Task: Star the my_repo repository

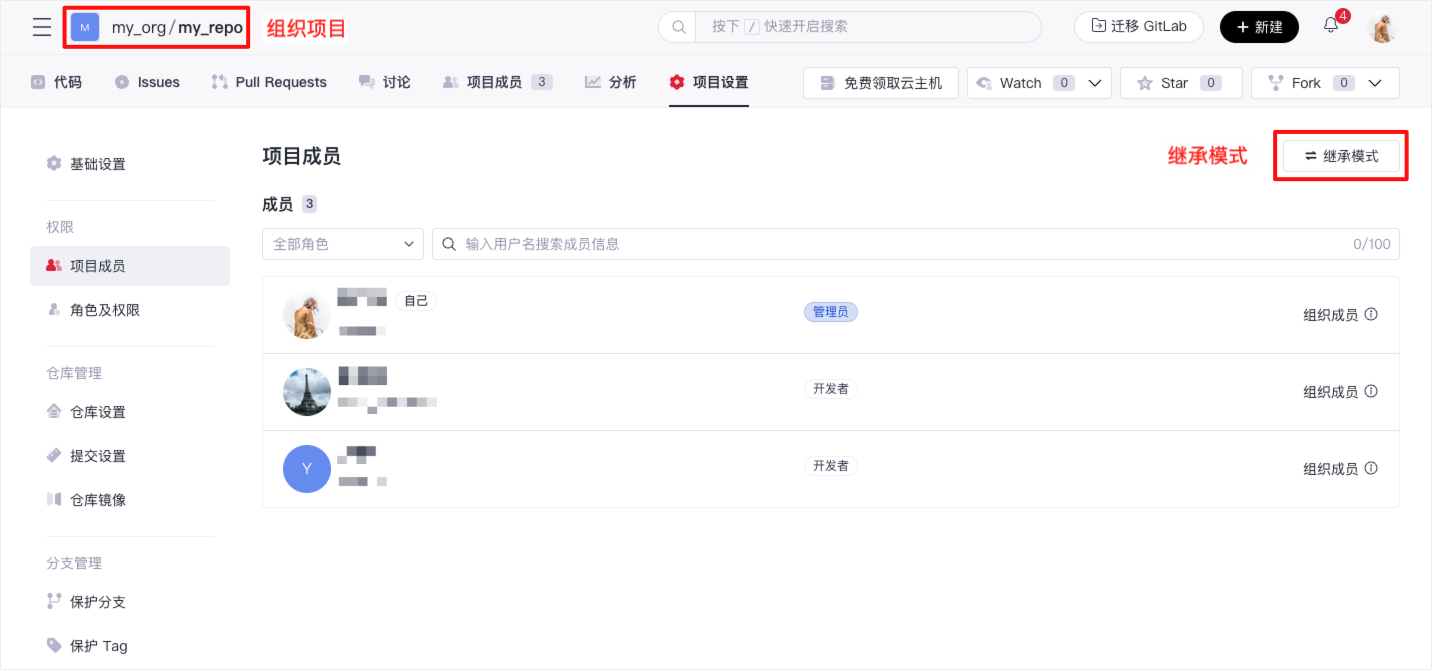Action: 1181,83
